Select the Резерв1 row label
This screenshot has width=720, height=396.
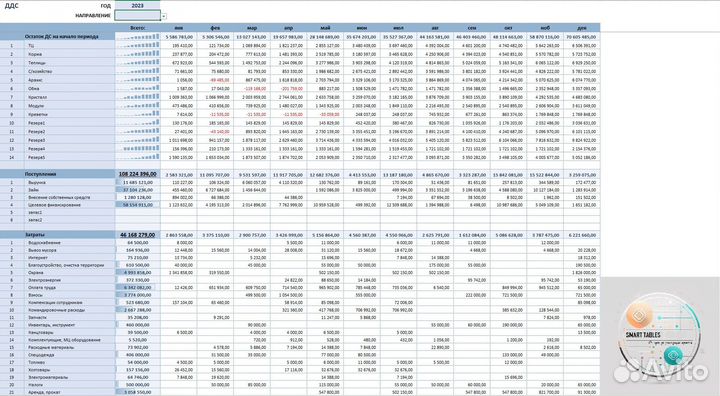[x=37, y=123]
